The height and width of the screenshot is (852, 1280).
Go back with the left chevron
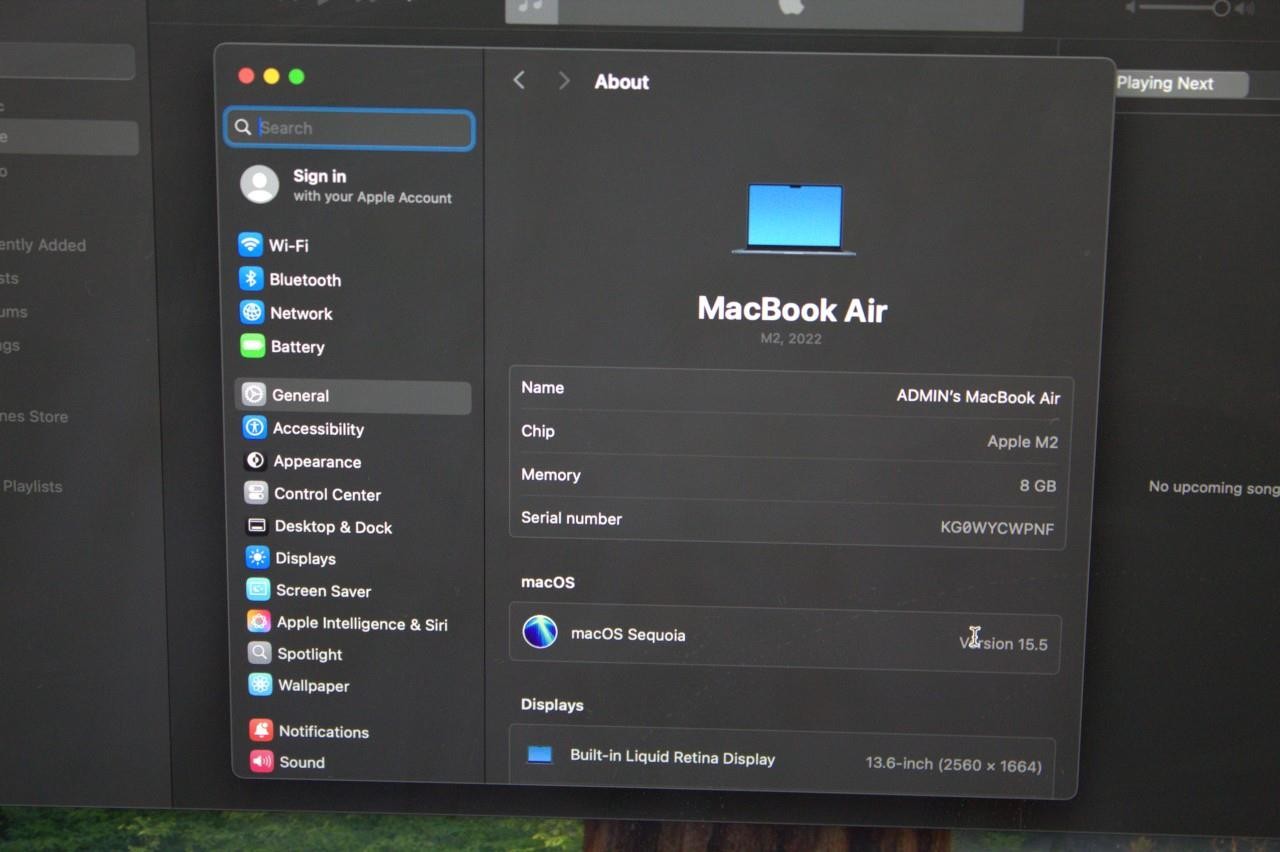(519, 80)
